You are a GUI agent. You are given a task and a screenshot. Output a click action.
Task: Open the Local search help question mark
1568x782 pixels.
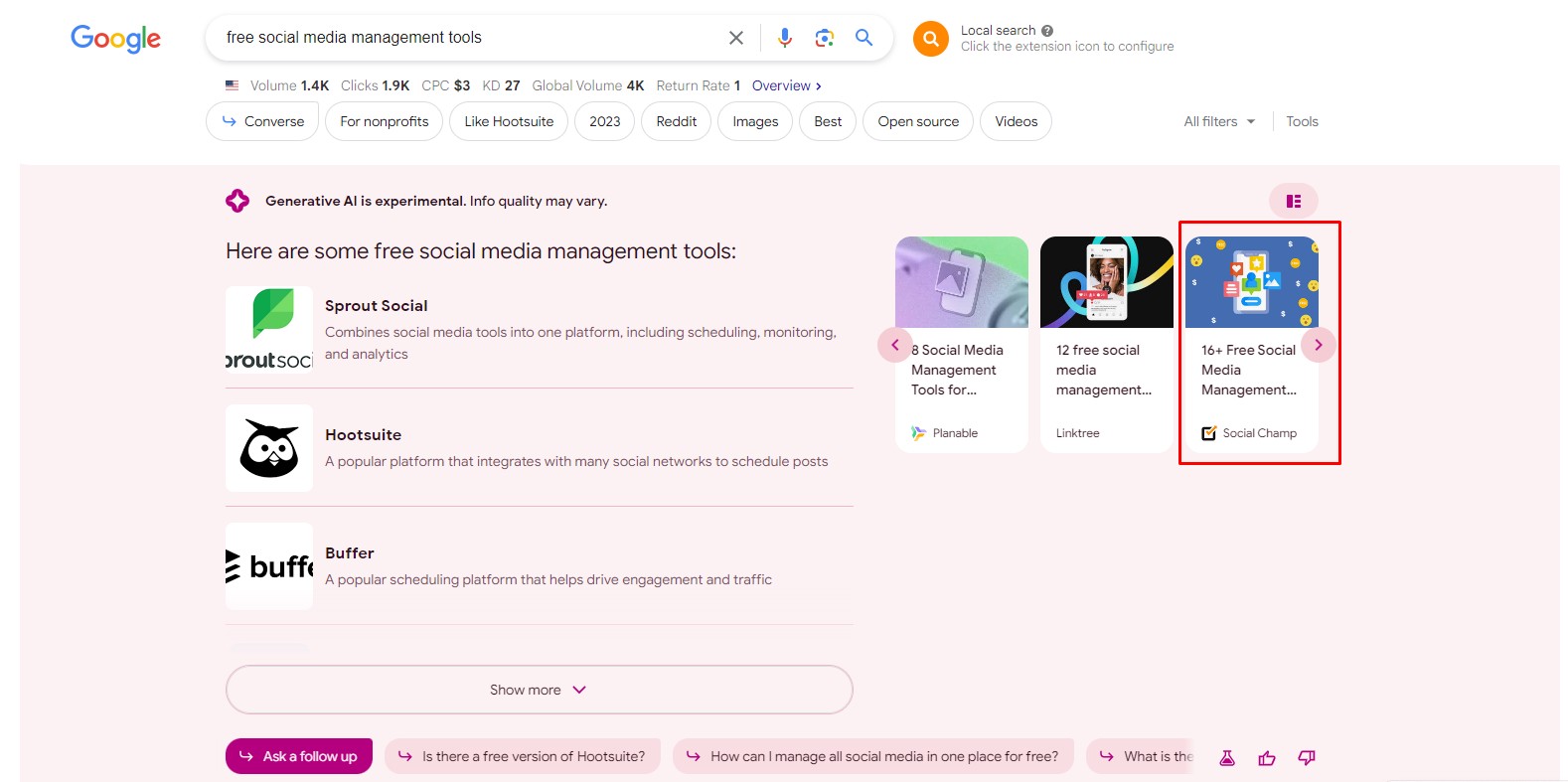coord(1047,31)
